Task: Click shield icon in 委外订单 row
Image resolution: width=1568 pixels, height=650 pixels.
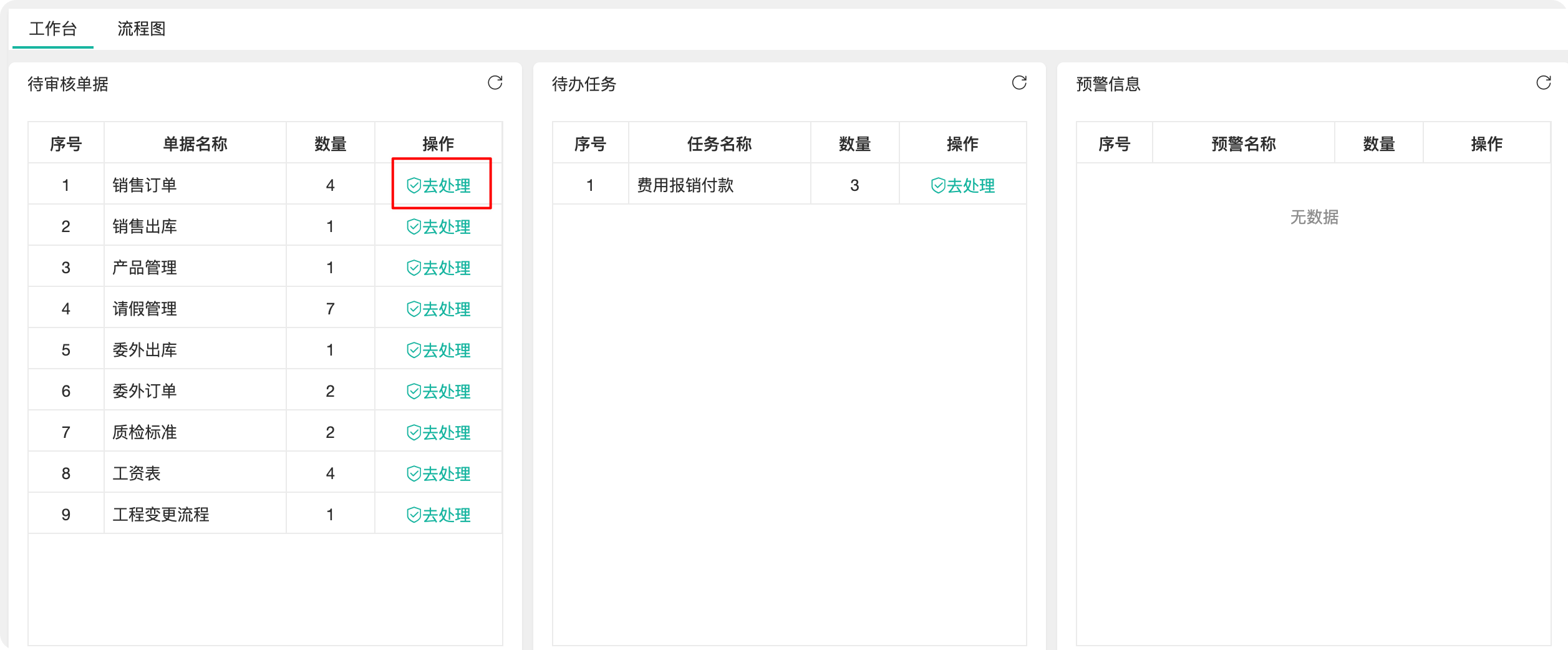Action: tap(414, 391)
